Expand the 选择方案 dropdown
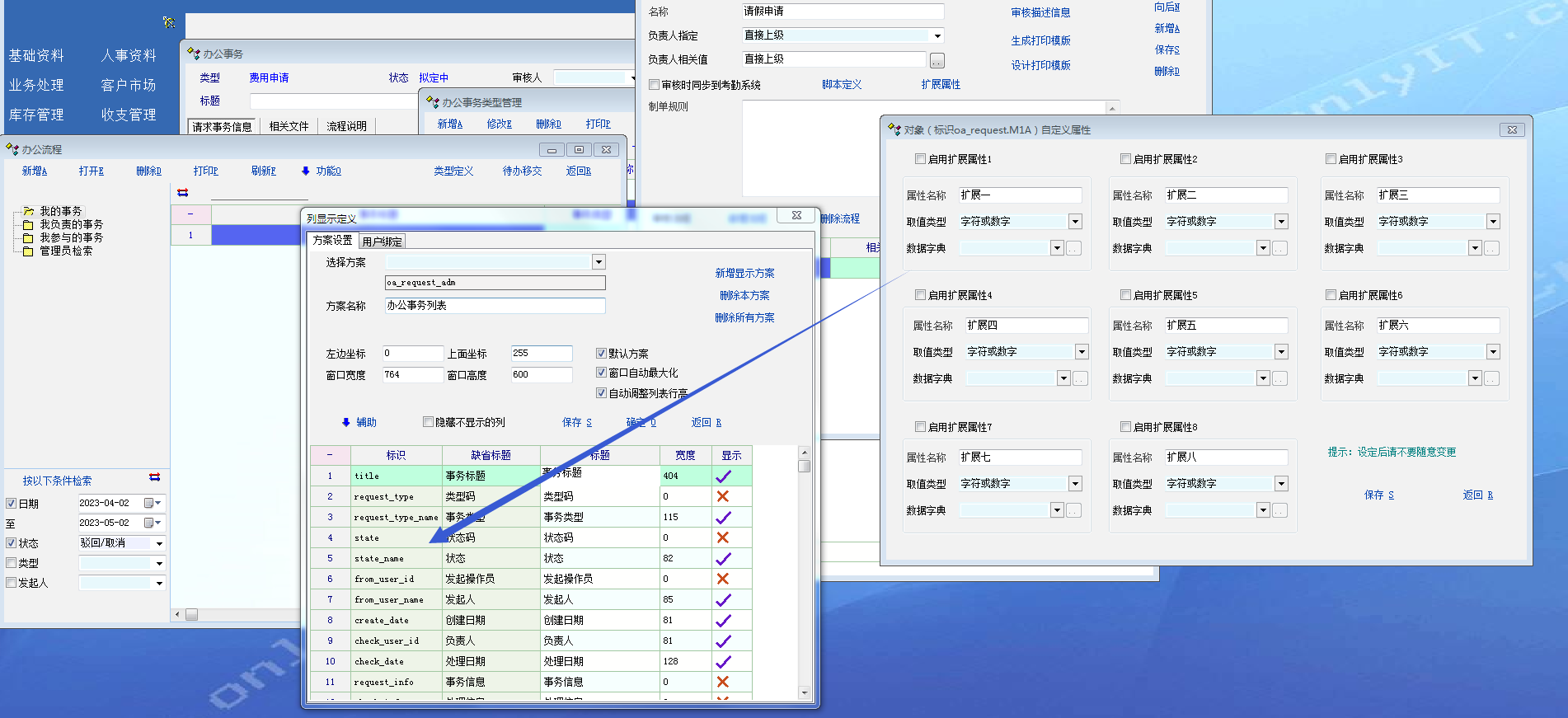Viewport: 1568px width, 718px height. 599,262
